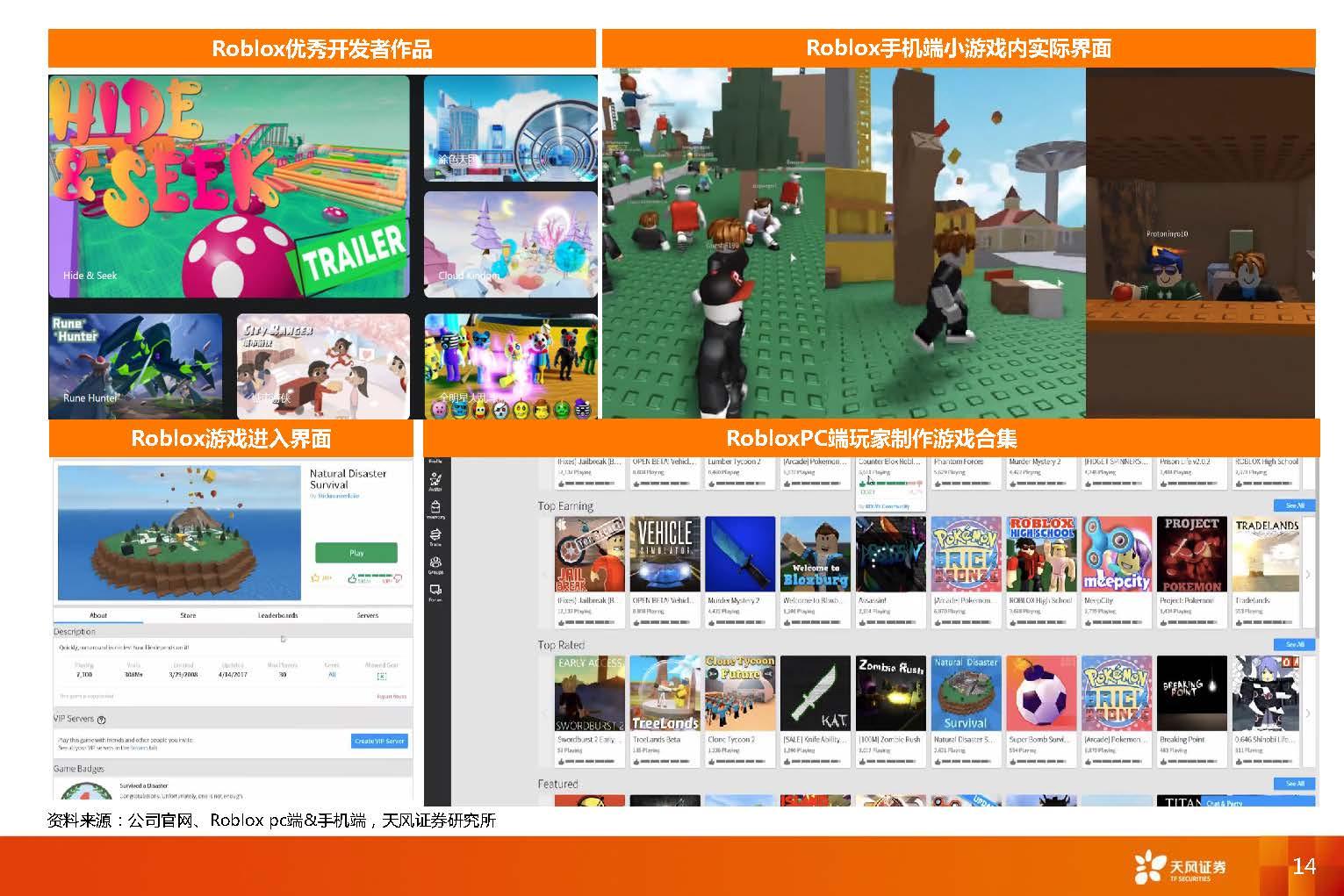Open Avatar in the Roblox sidebar

point(435,481)
